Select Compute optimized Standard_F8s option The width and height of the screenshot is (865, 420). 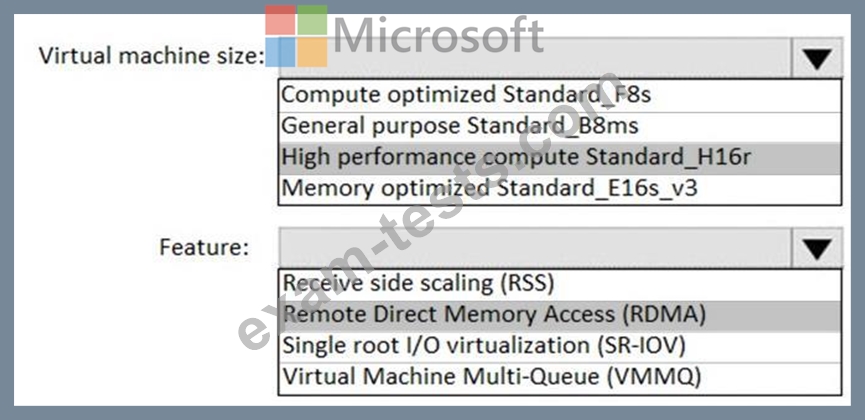(x=560, y=95)
